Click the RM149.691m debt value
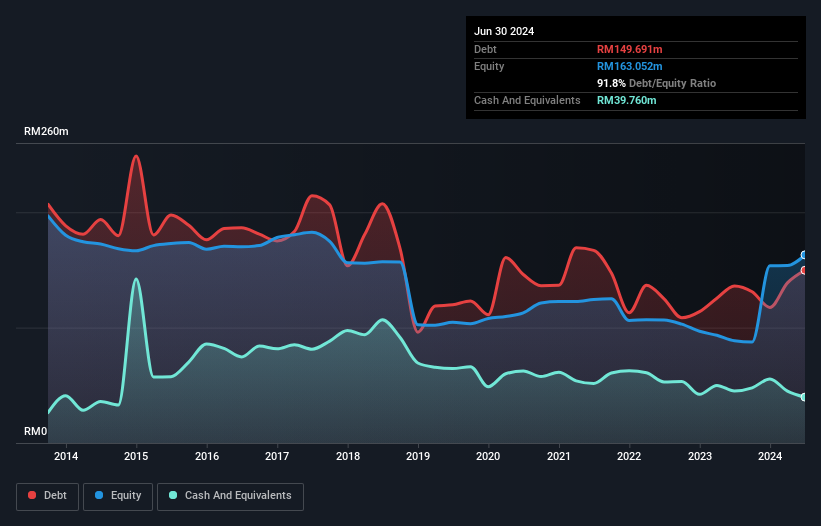The height and width of the screenshot is (526, 821). point(629,49)
